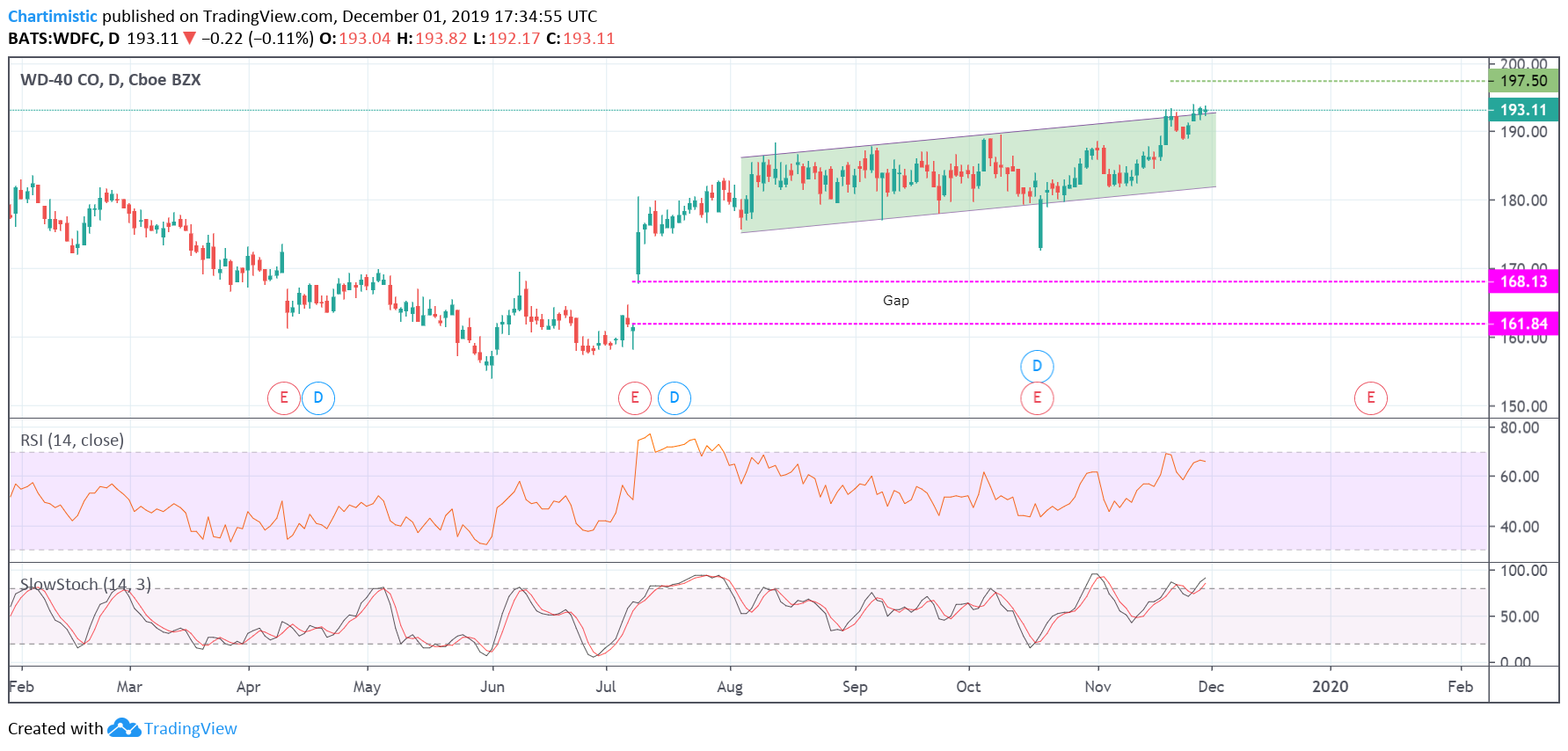The image size is (1568, 751).
Task: Click the April earnings E marker
Action: 284,397
